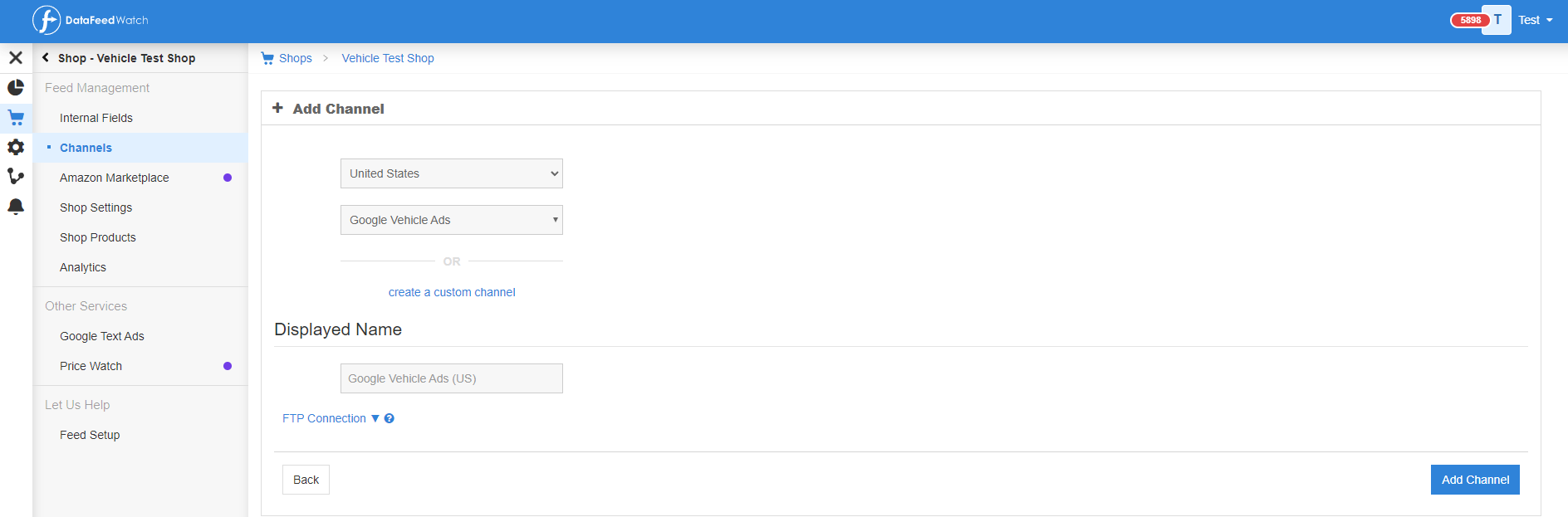Open the Google Vehicle Ads channel dropdown
The image size is (1568, 517).
[x=451, y=220]
